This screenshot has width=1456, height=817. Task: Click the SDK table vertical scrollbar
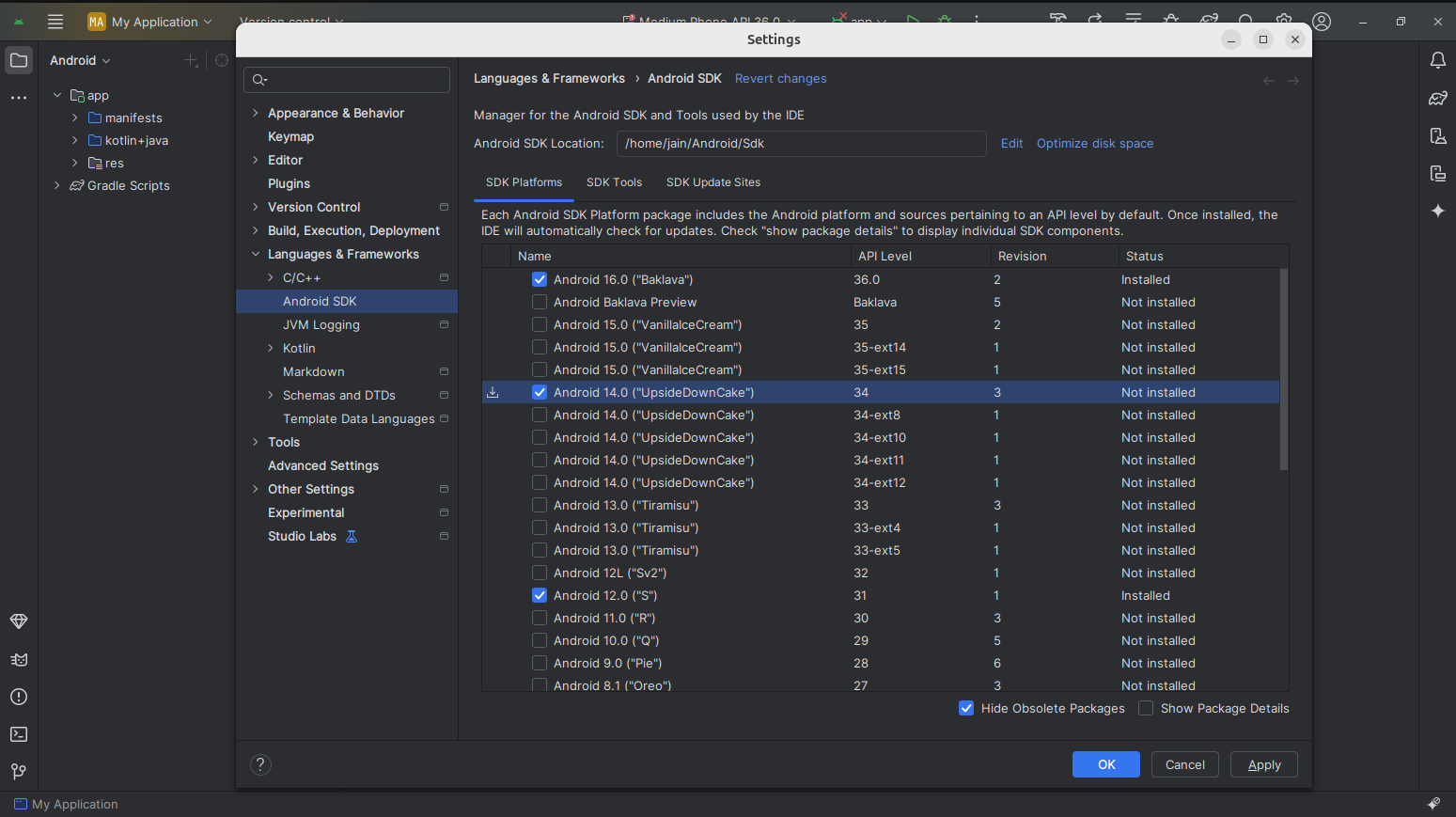pyautogui.click(x=1284, y=369)
